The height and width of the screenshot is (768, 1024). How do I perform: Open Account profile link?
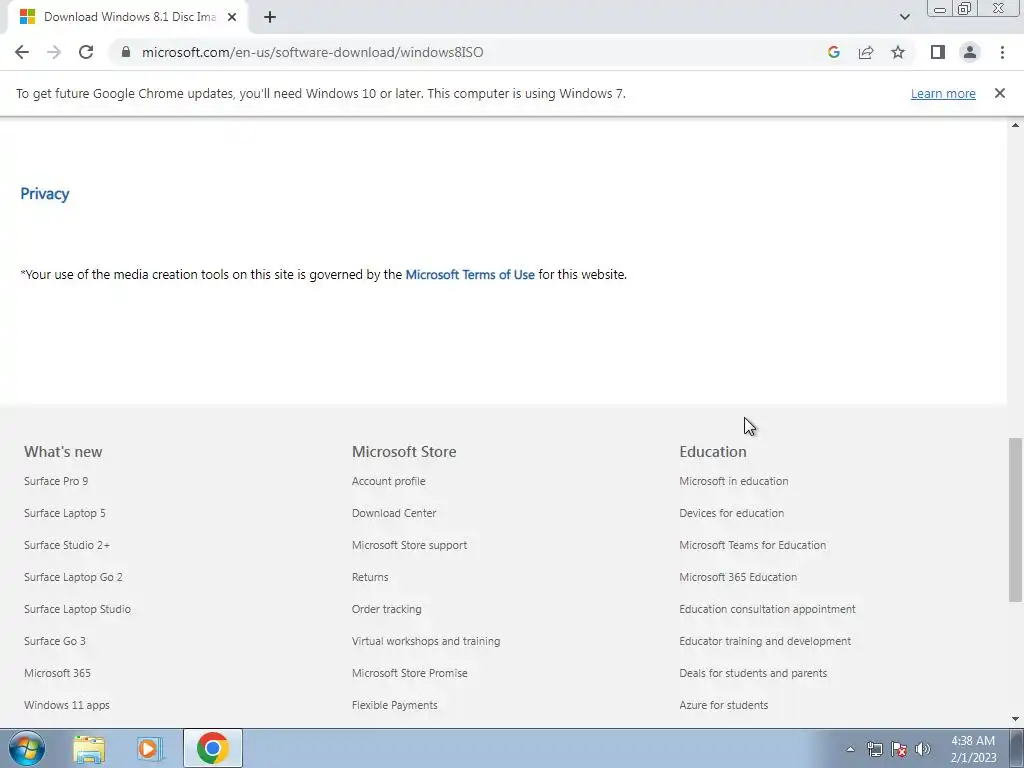pos(389,481)
